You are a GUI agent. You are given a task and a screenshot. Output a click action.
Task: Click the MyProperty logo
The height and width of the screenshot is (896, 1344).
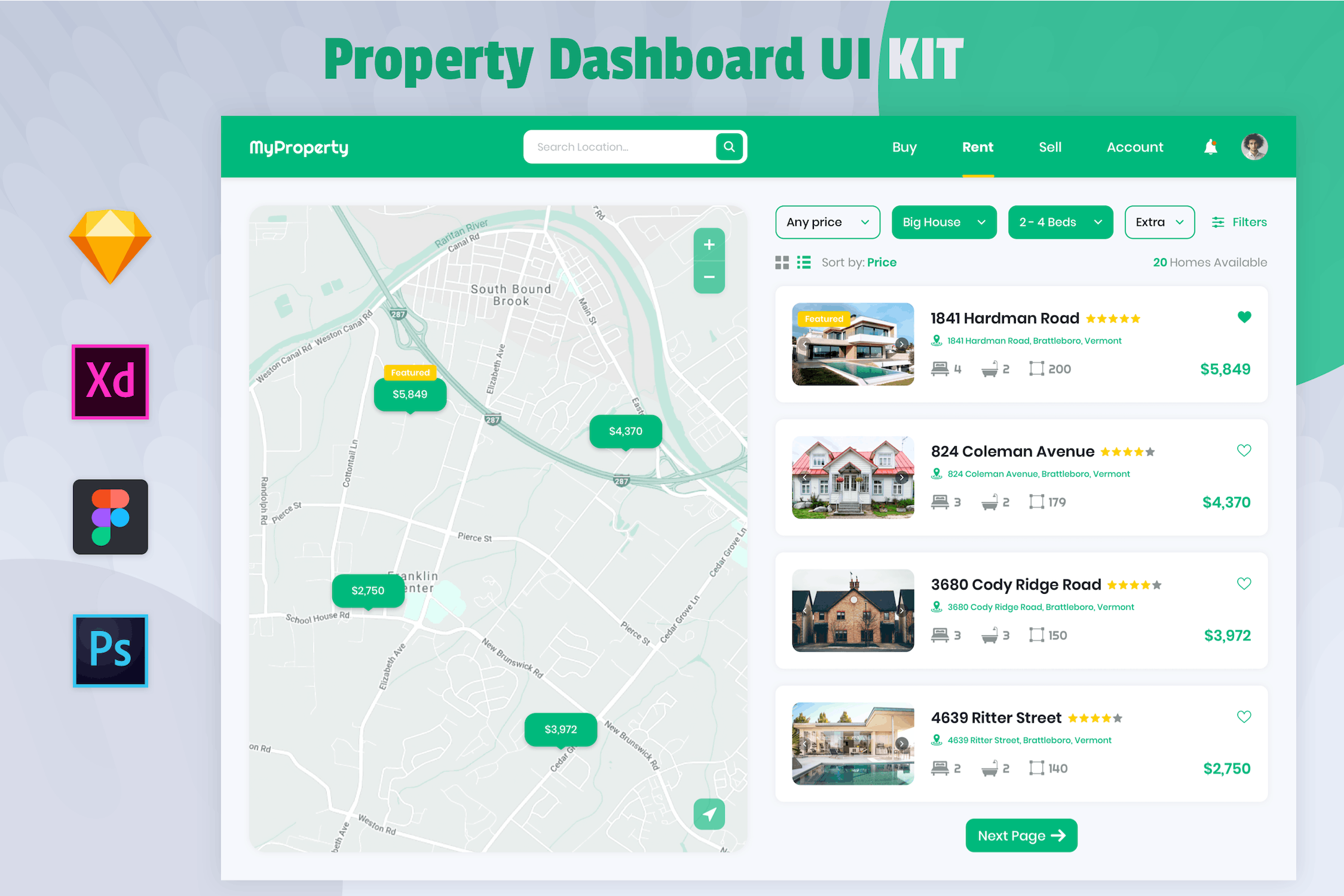tap(299, 148)
